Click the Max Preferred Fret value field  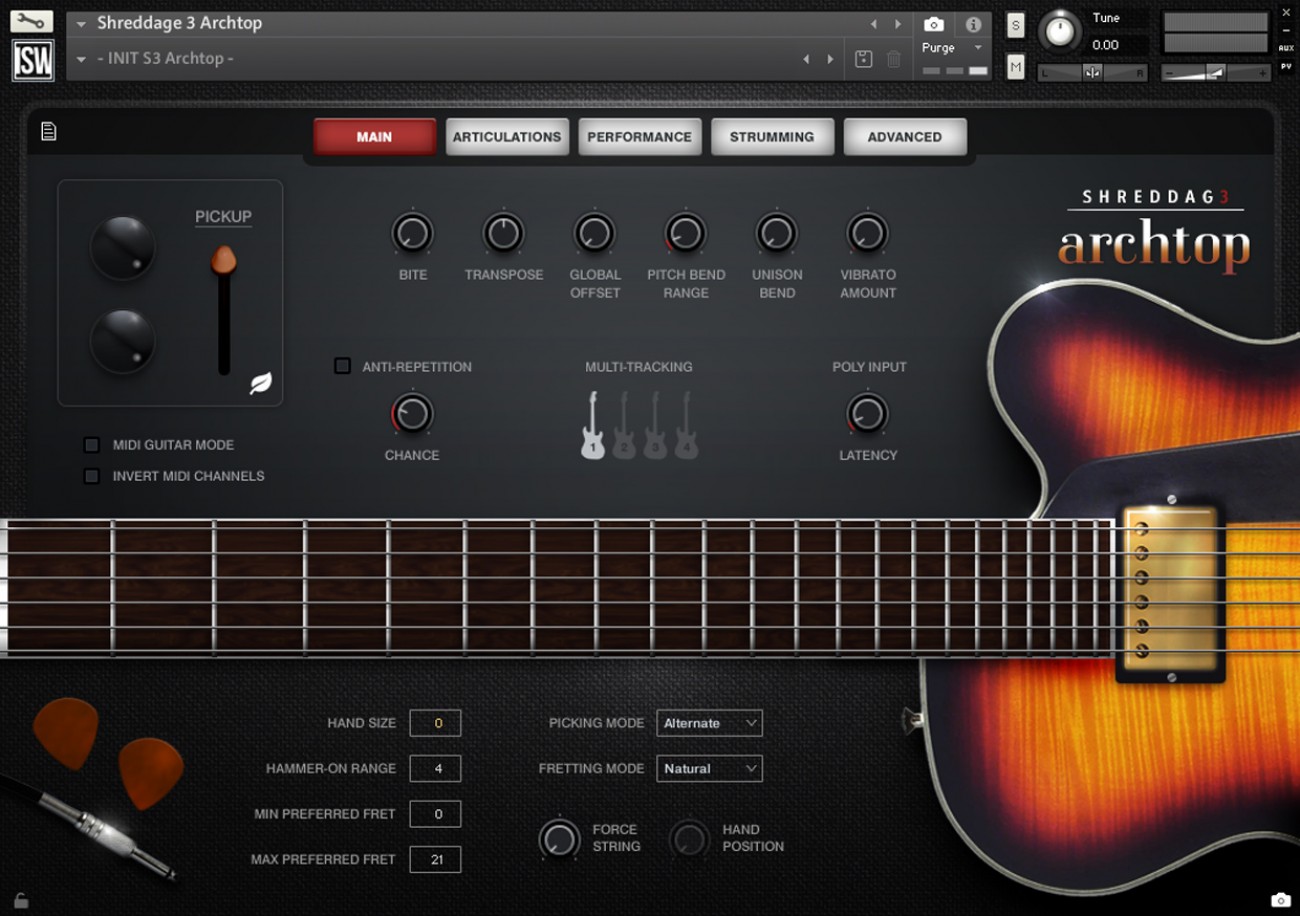[435, 859]
